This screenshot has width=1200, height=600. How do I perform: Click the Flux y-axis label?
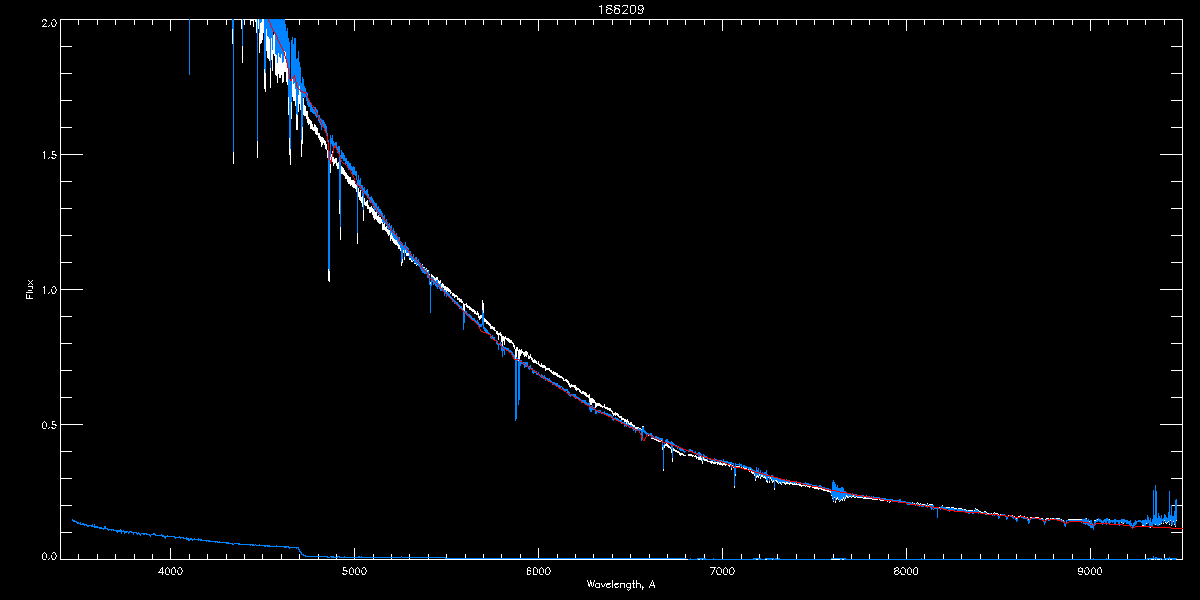click(x=30, y=290)
